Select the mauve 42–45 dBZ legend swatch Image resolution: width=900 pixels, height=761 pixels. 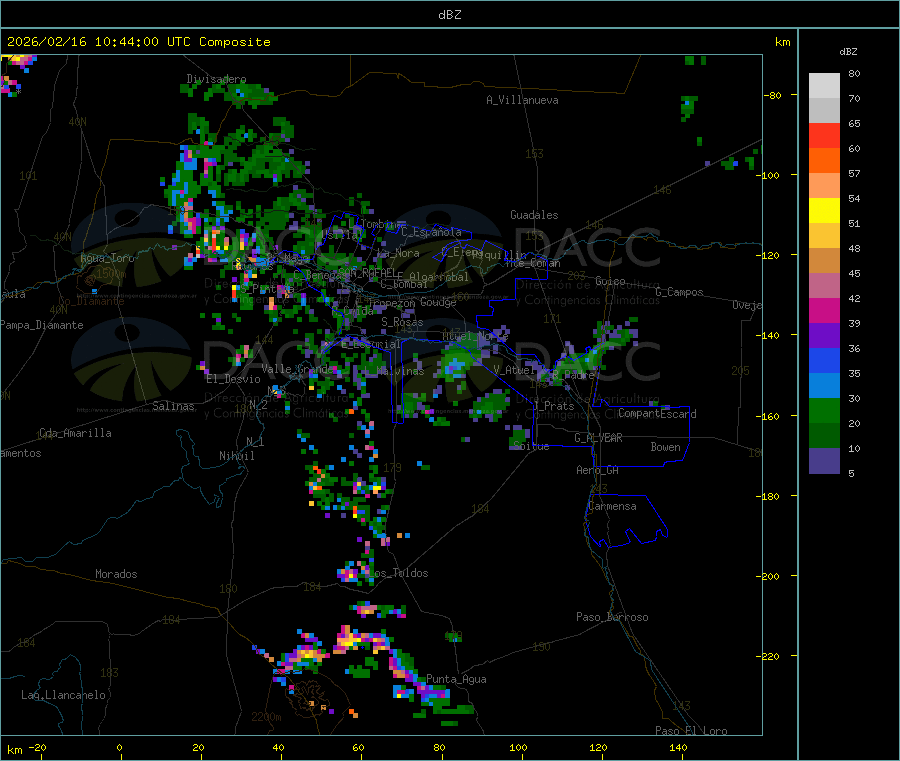824,285
